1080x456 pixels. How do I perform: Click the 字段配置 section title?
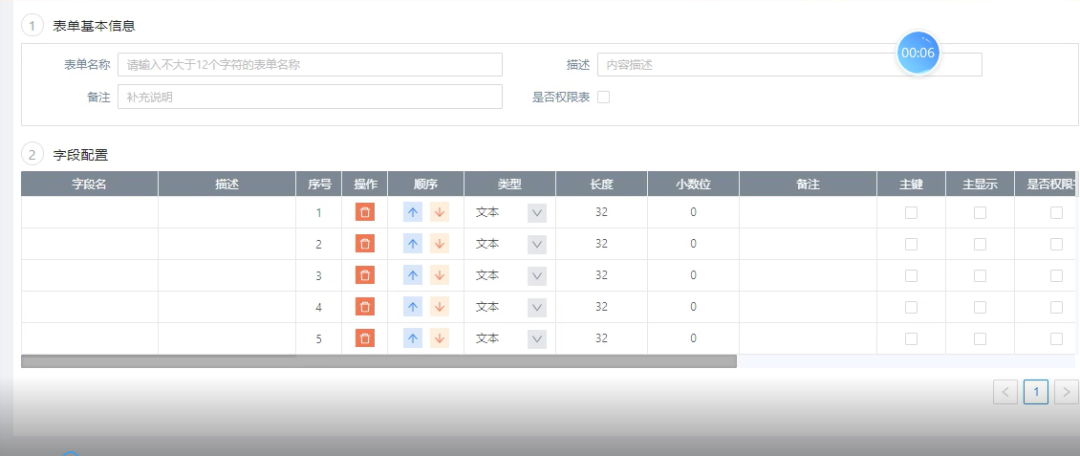pyautogui.click(x=81, y=155)
